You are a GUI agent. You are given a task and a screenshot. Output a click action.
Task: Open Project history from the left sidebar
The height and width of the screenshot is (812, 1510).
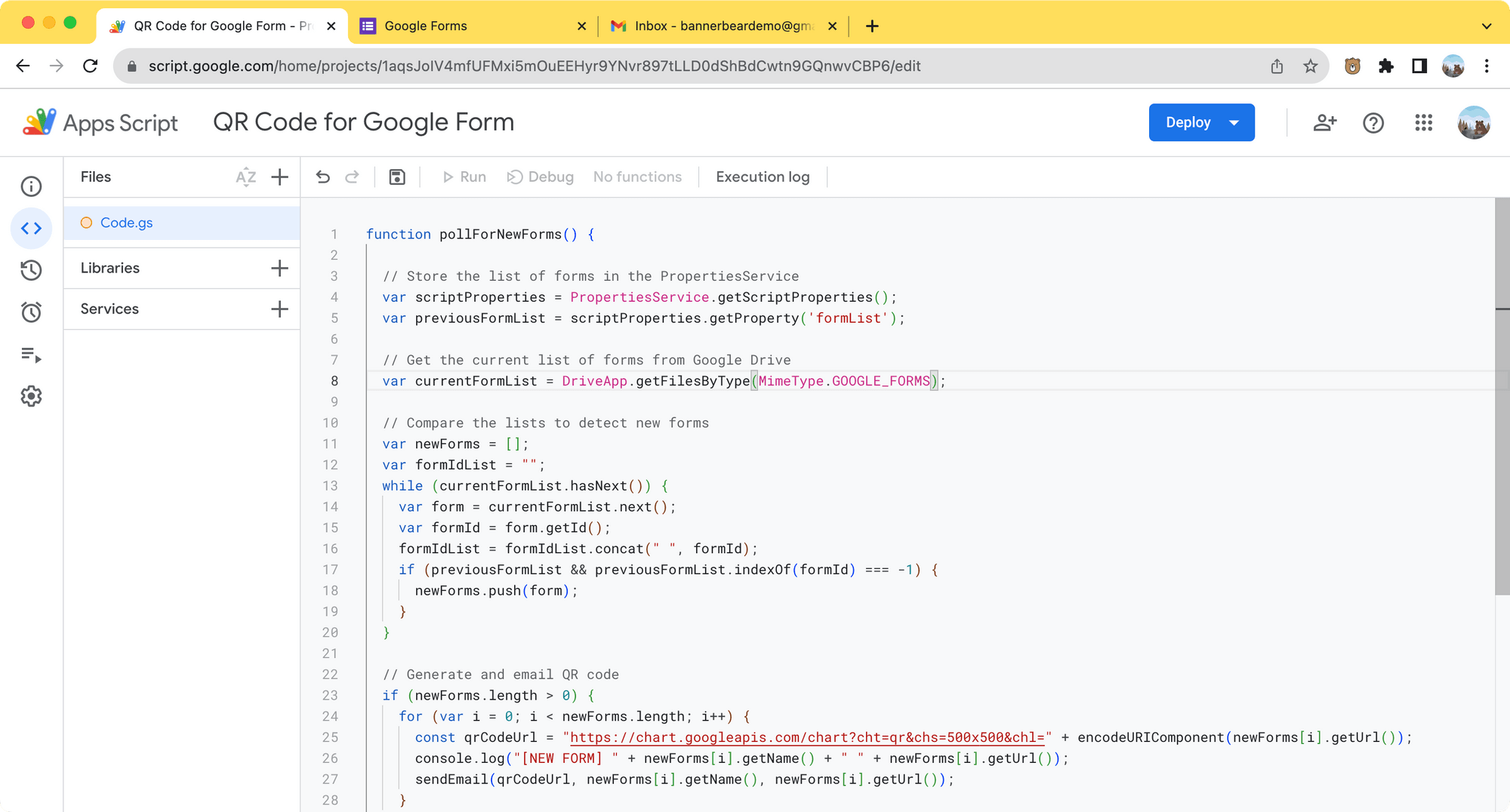tap(31, 270)
